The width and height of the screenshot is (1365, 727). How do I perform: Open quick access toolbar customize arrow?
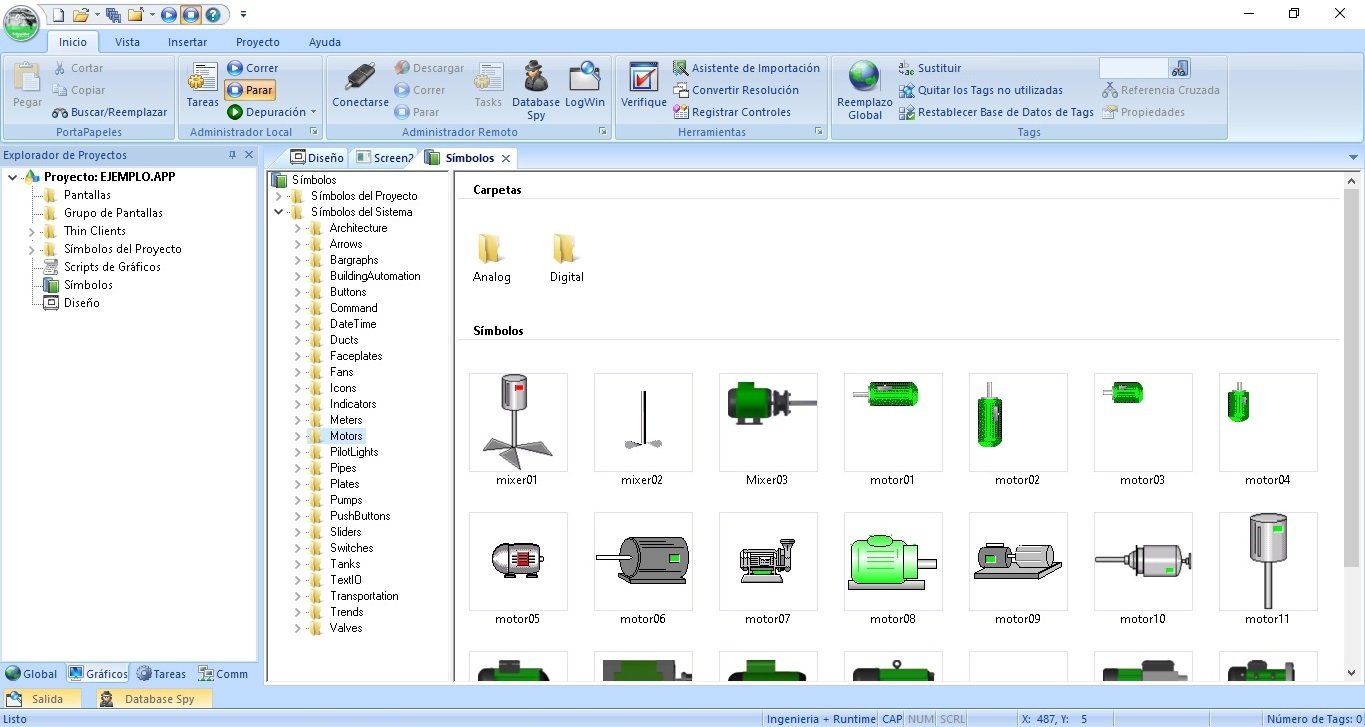[x=244, y=15]
